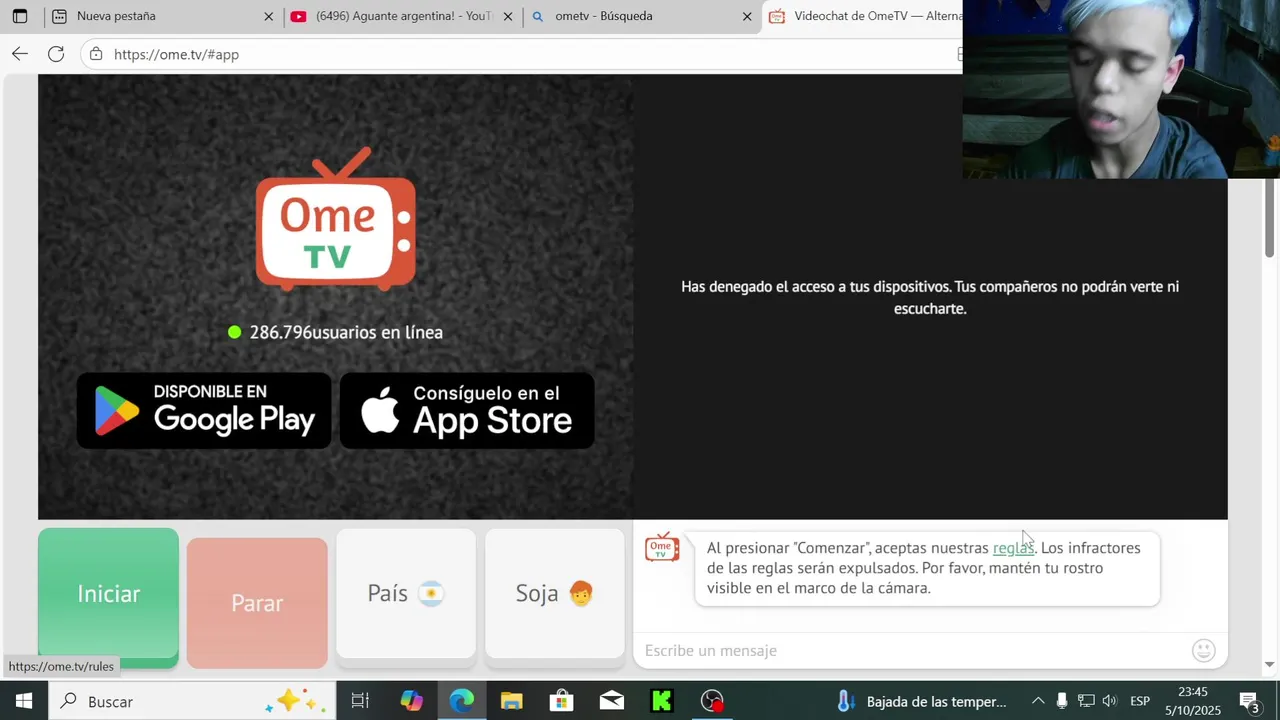This screenshot has height=720, width=1280.
Task: Open the network tray icon
Action: click(x=1086, y=701)
